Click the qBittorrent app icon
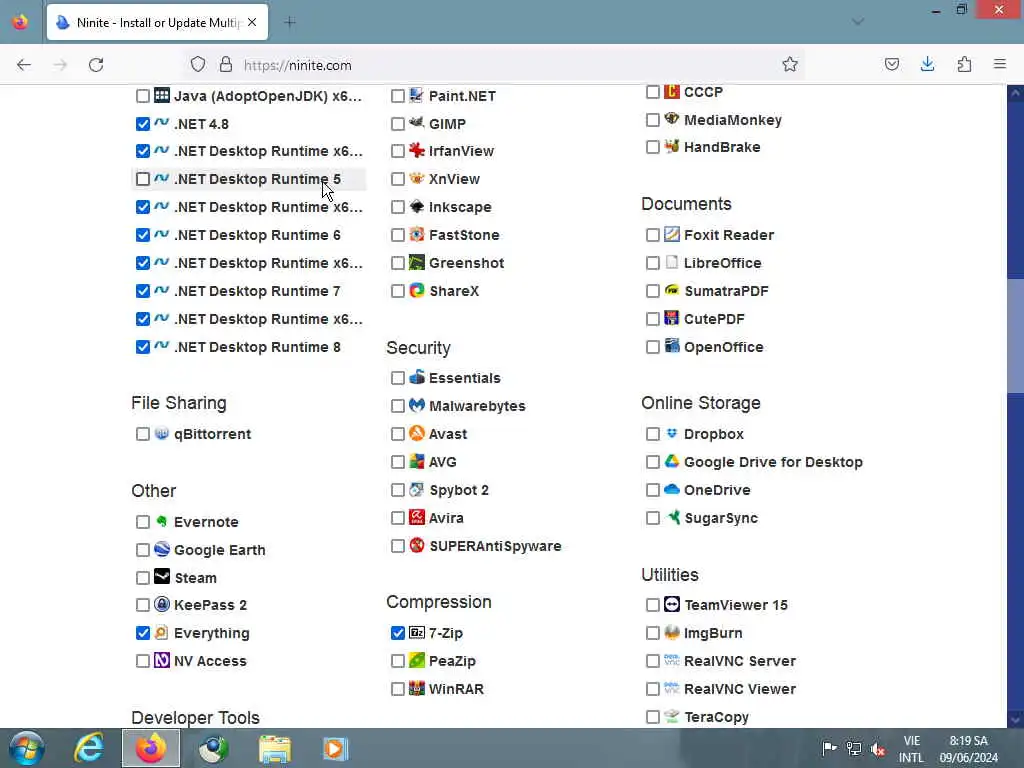1024x768 pixels. pyautogui.click(x=162, y=433)
